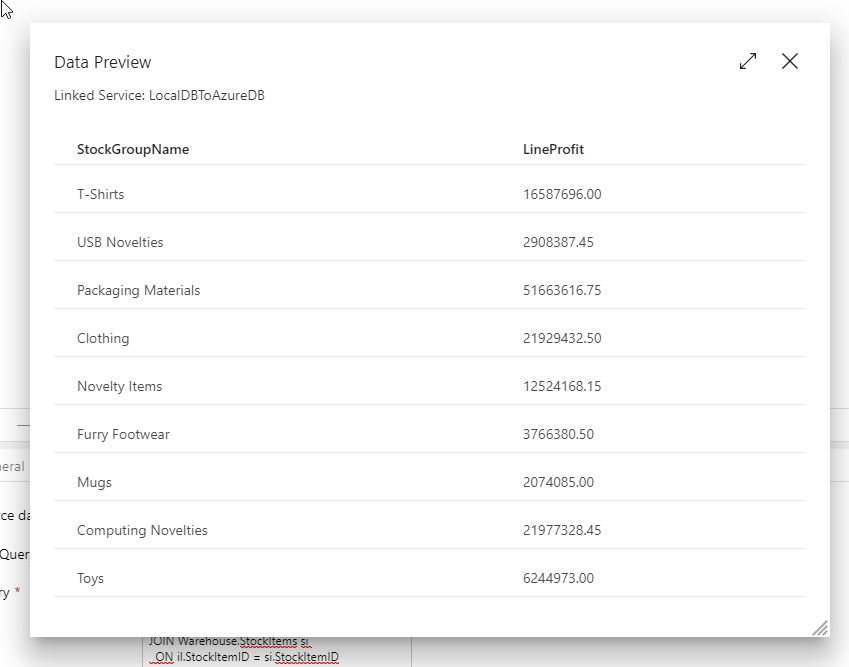Screen dimensions: 849x667
Task: Select the Computing Novelties cell
Action: click(x=142, y=530)
